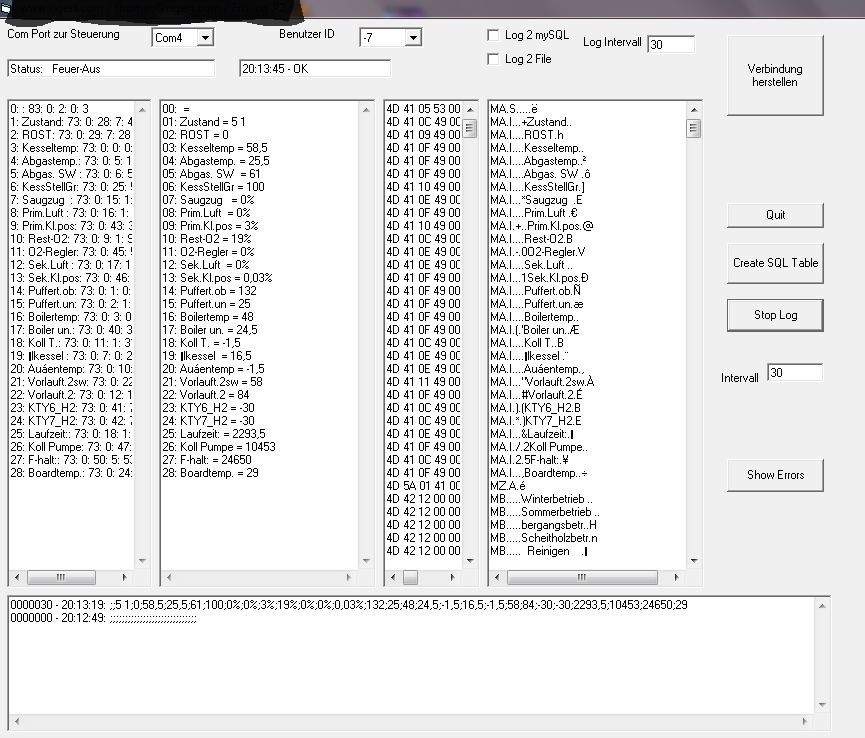Open the Com Port dropdown showing Com4

pos(205,38)
